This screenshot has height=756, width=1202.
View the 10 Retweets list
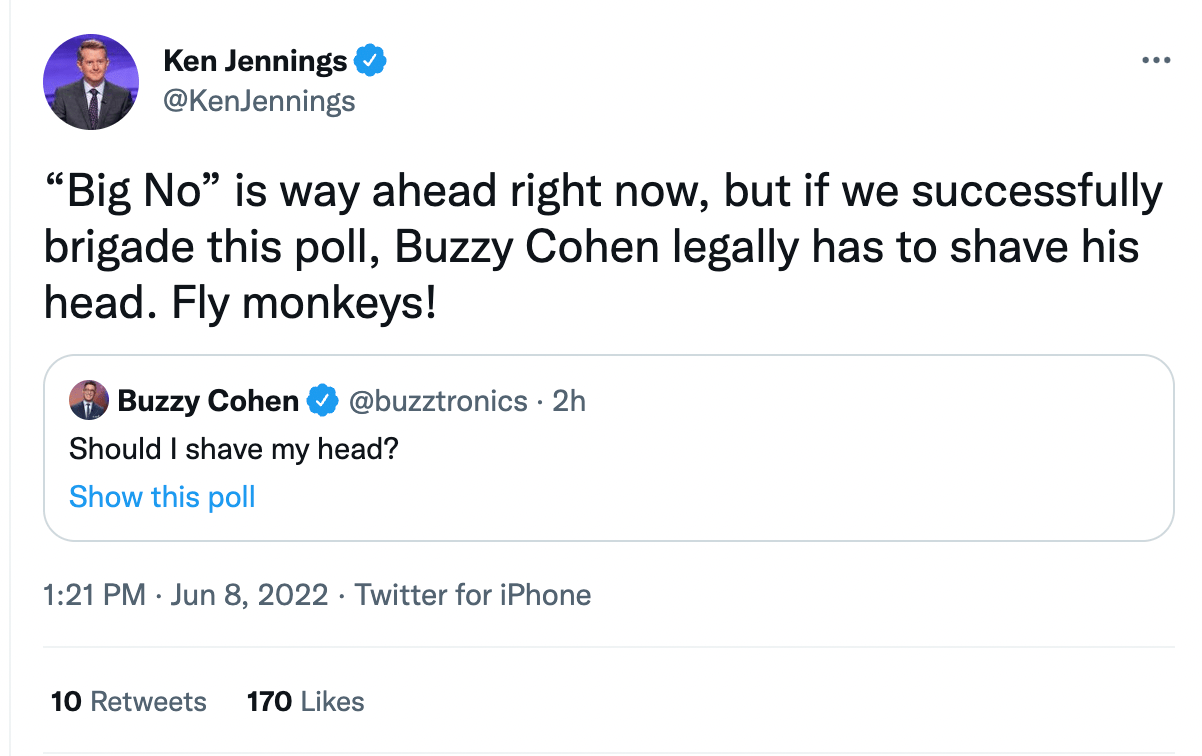[129, 702]
